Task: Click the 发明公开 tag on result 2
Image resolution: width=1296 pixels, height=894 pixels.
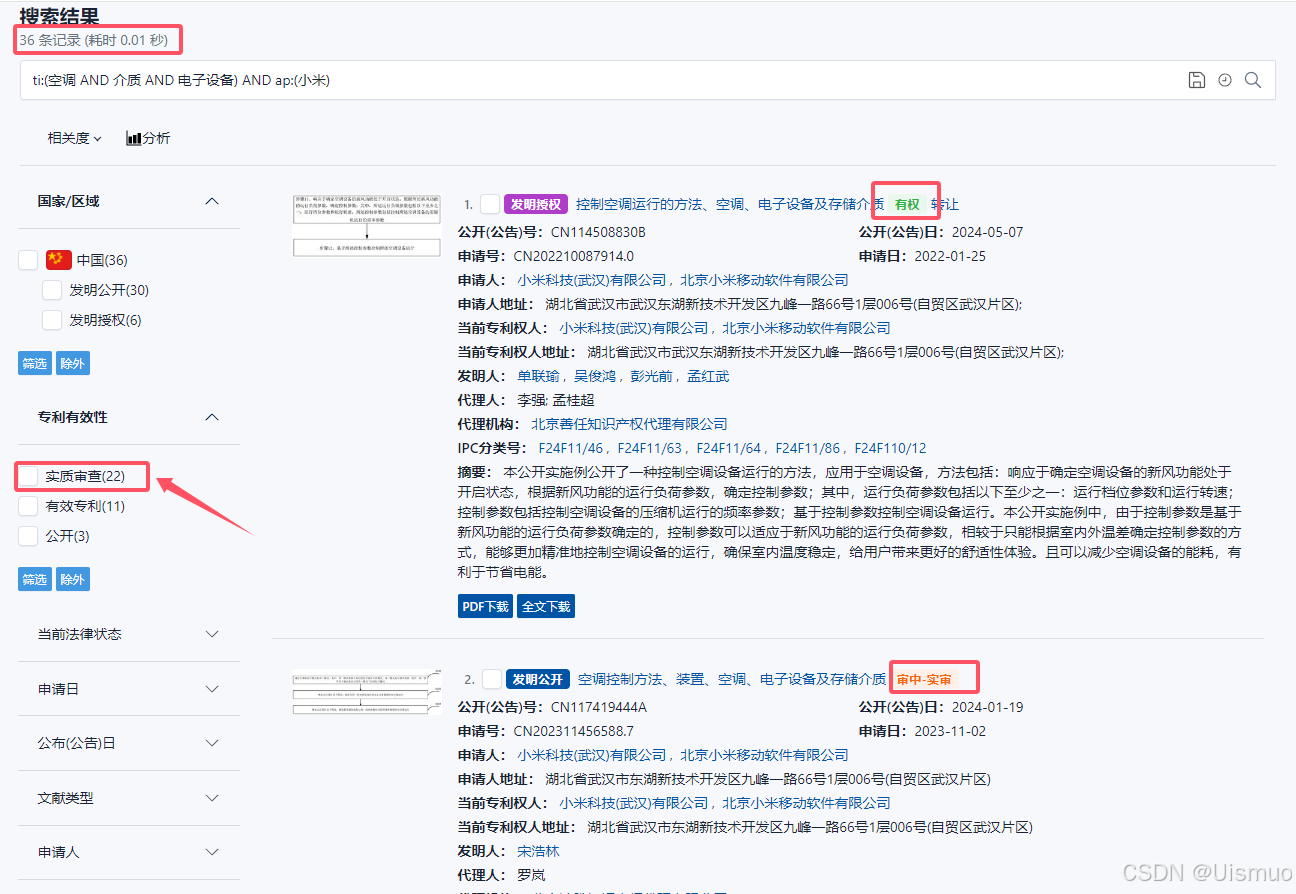Action: (x=538, y=679)
